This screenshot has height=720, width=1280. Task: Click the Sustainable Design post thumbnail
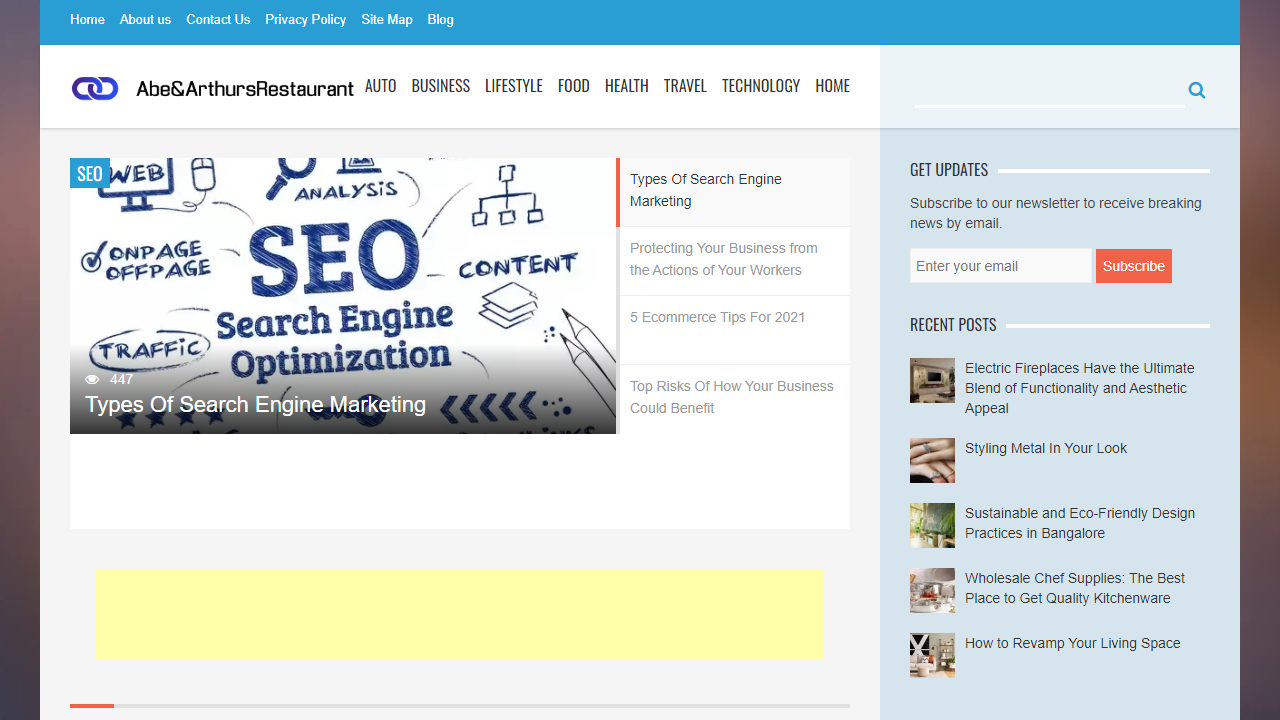(932, 525)
